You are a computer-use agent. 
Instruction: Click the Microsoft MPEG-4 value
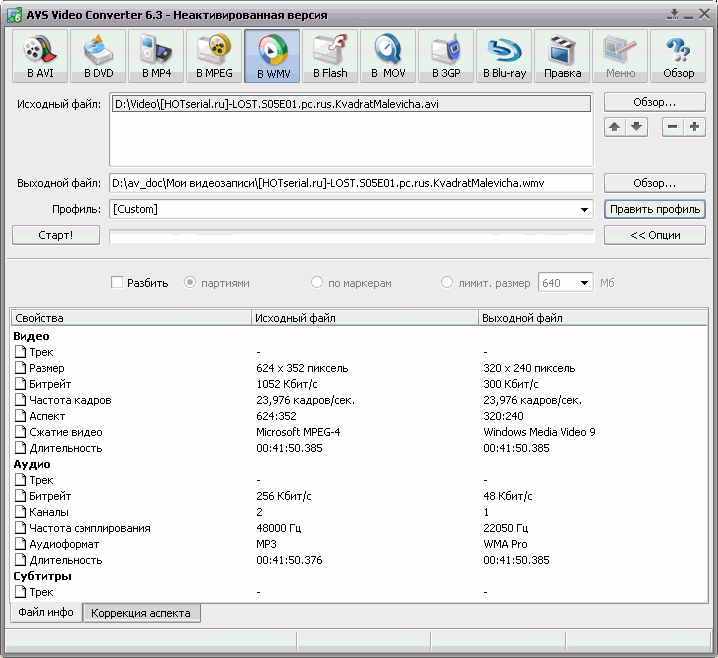point(298,432)
